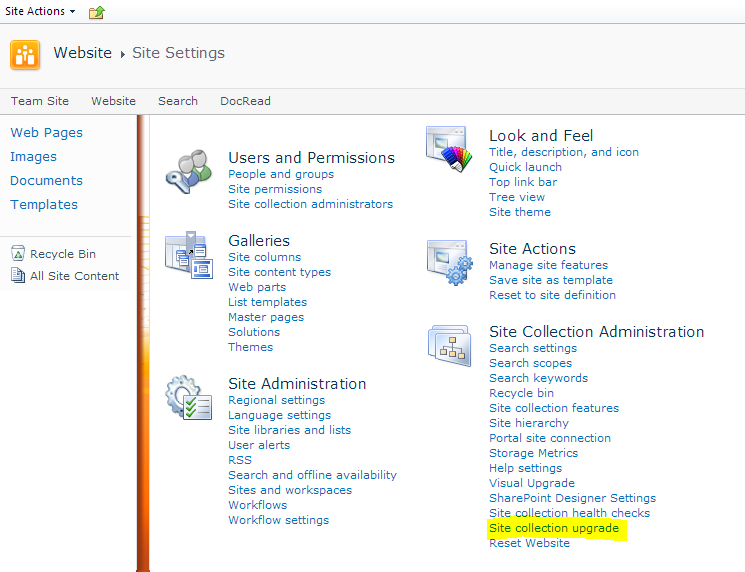Click the All Site Content document icon

[18, 275]
